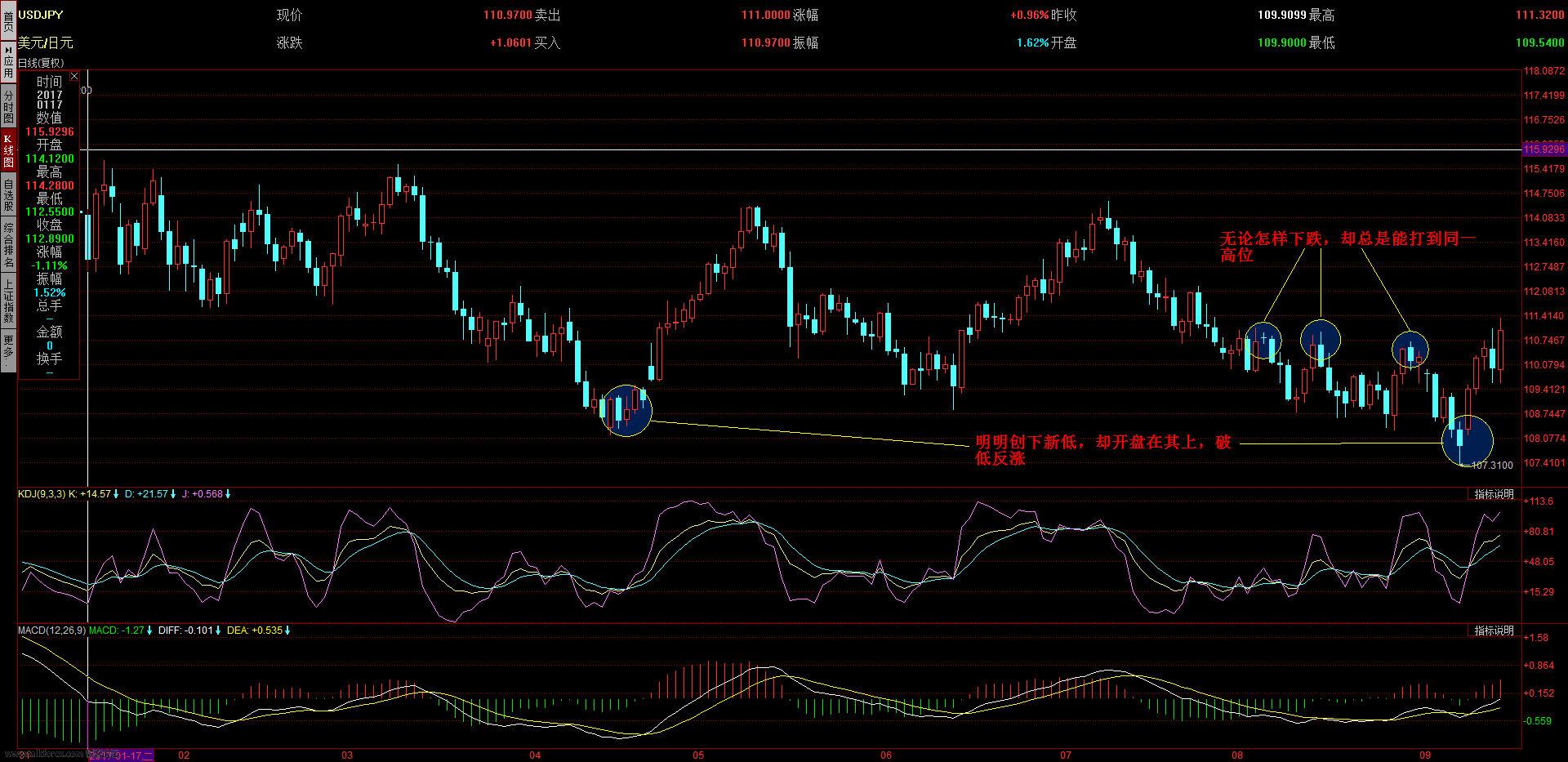Click the day low value 109.5400

click(1540, 42)
